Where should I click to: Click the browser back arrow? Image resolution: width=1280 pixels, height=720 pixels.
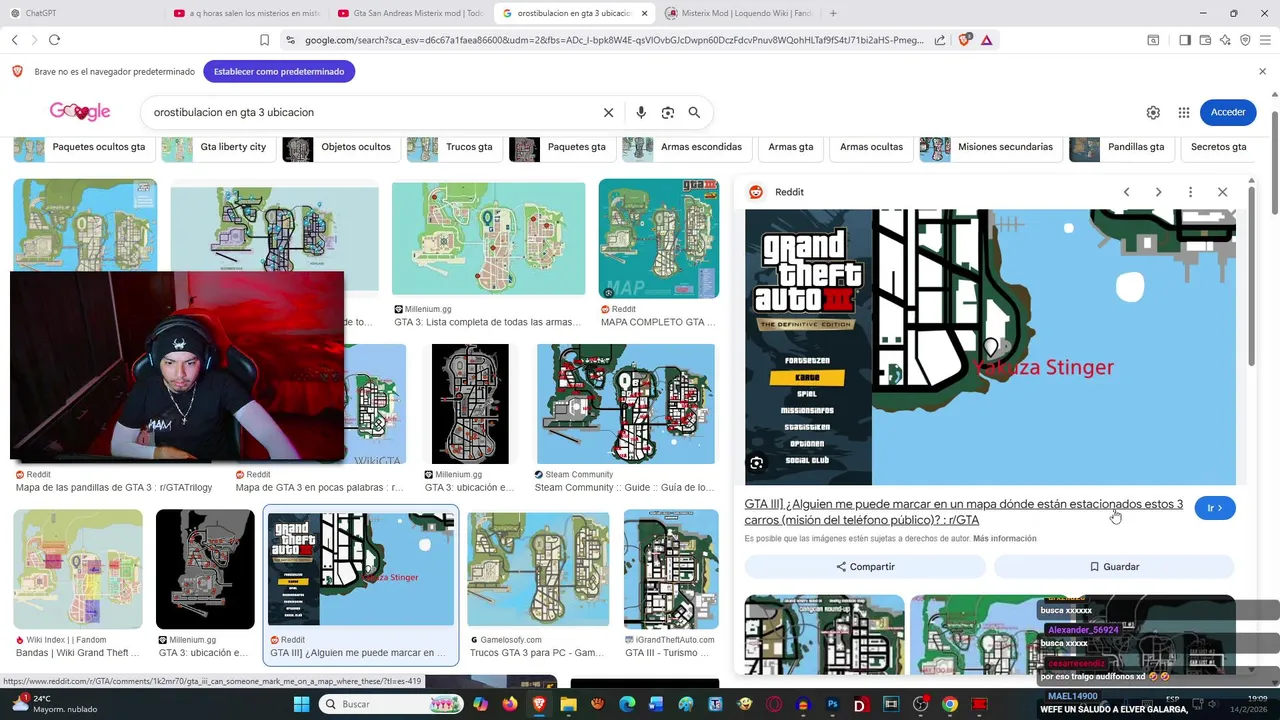coord(14,40)
